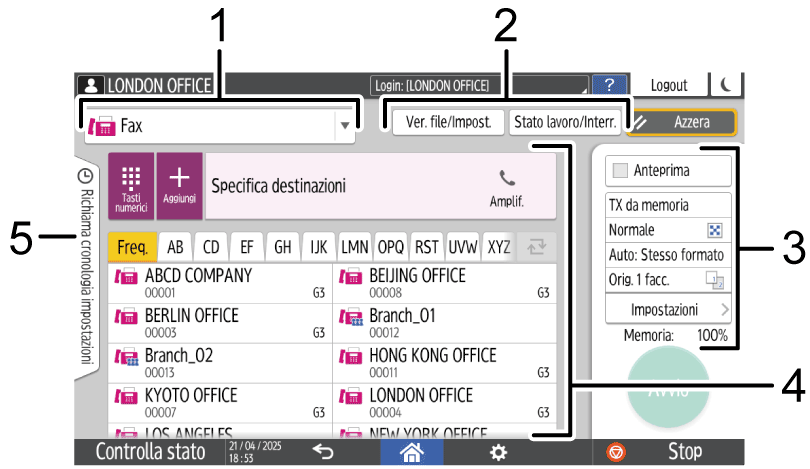This screenshot has width=810, height=469.
Task: Tap fax icon of HONG KONG OFFICE
Action: (x=351, y=357)
